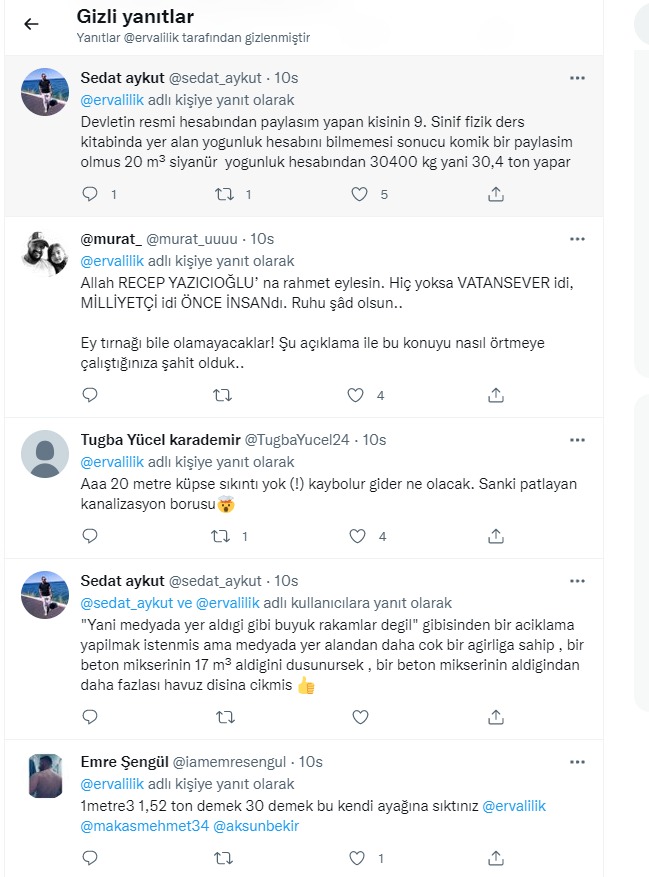The height and width of the screenshot is (877, 649).
Task: Retweet Sedat aykut's density calculation tweet
Action: coord(223,195)
